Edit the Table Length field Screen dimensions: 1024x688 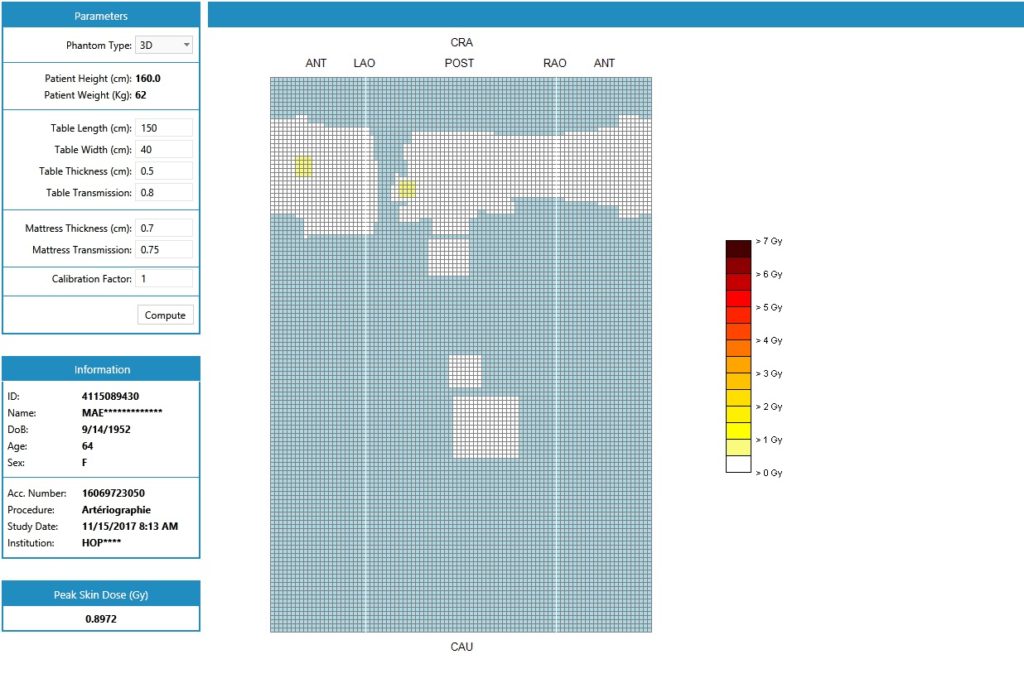[164, 128]
